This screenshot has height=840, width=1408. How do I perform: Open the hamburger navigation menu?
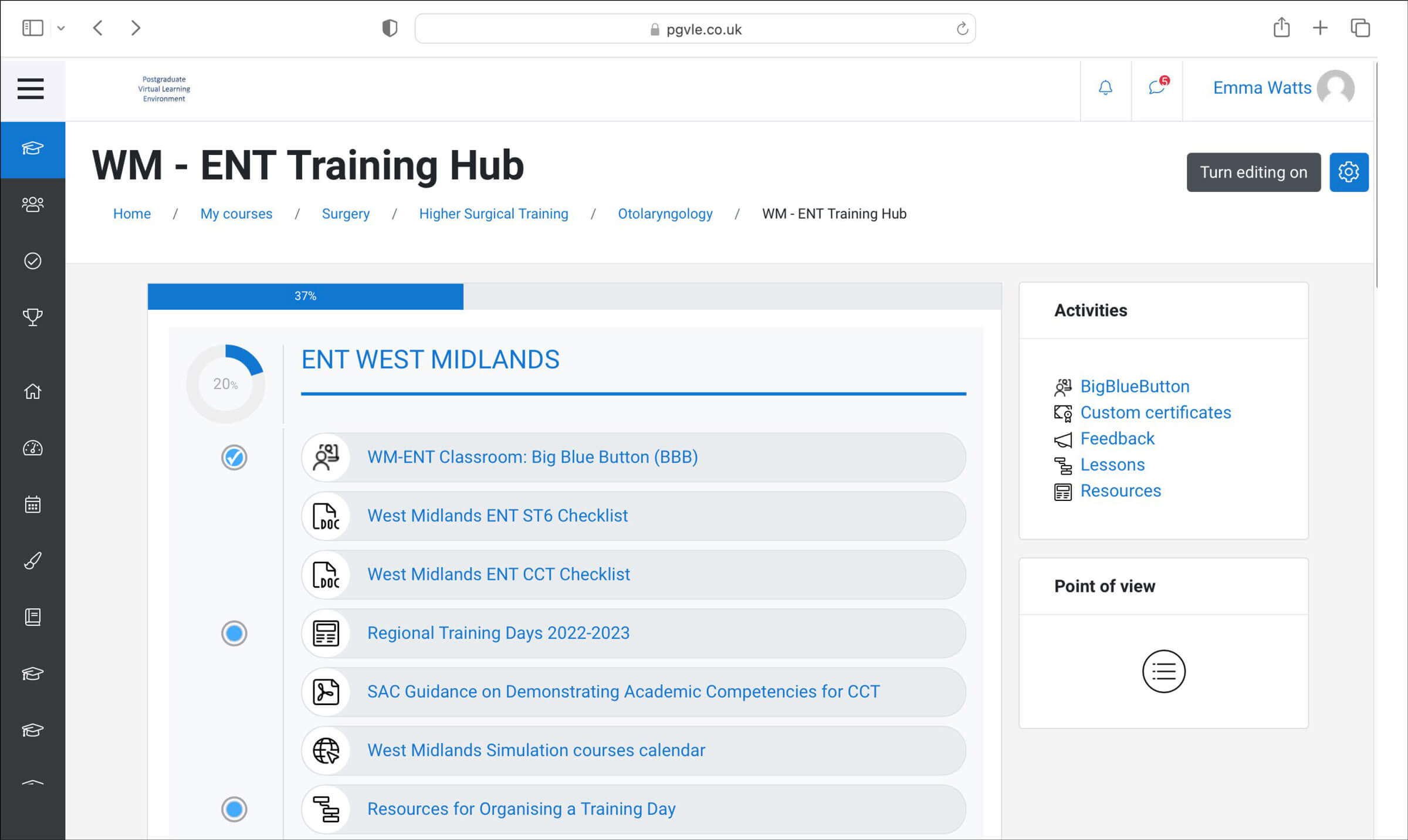[x=31, y=89]
